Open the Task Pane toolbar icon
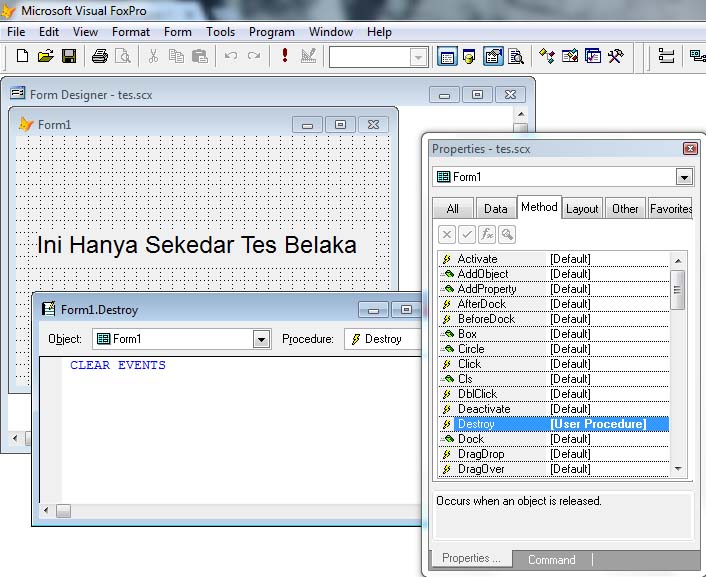Viewport: 706px width, 577px height. [x=593, y=56]
